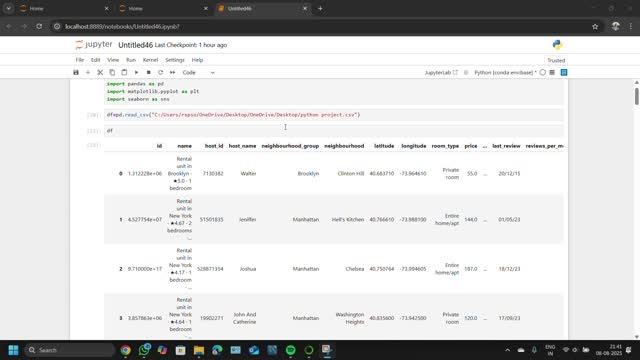Switch kernel via Python [conda env:base] label
The image size is (640, 360).
(504, 72)
